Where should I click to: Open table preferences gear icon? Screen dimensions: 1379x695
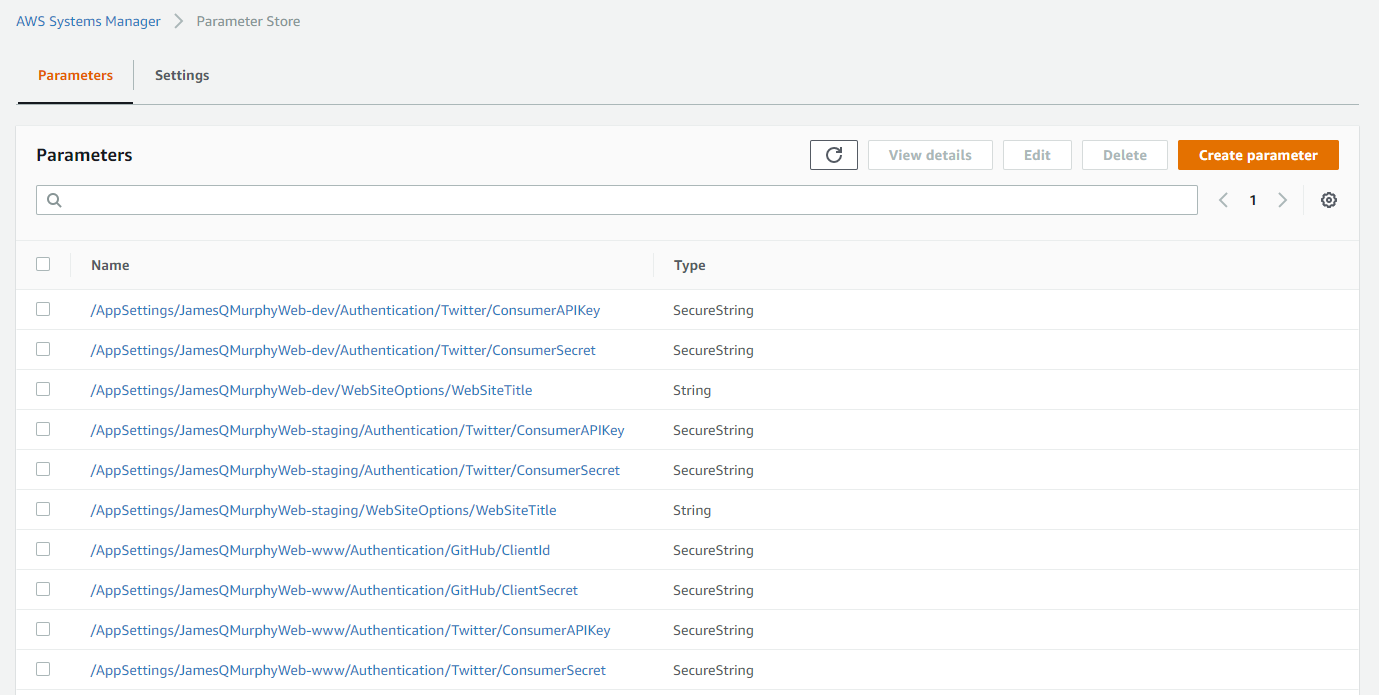pos(1329,200)
